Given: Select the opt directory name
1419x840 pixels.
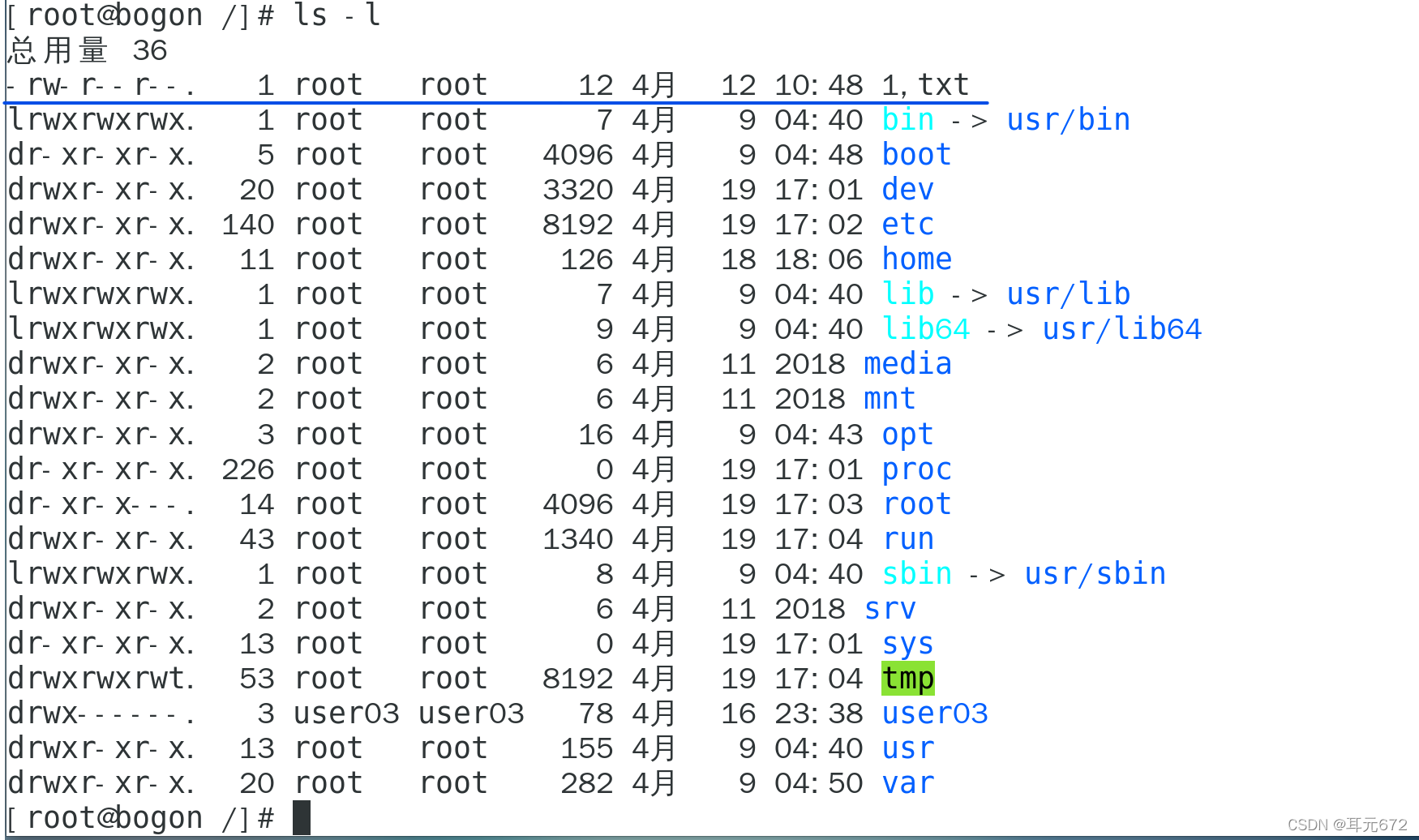Looking at the screenshot, I should tap(907, 435).
